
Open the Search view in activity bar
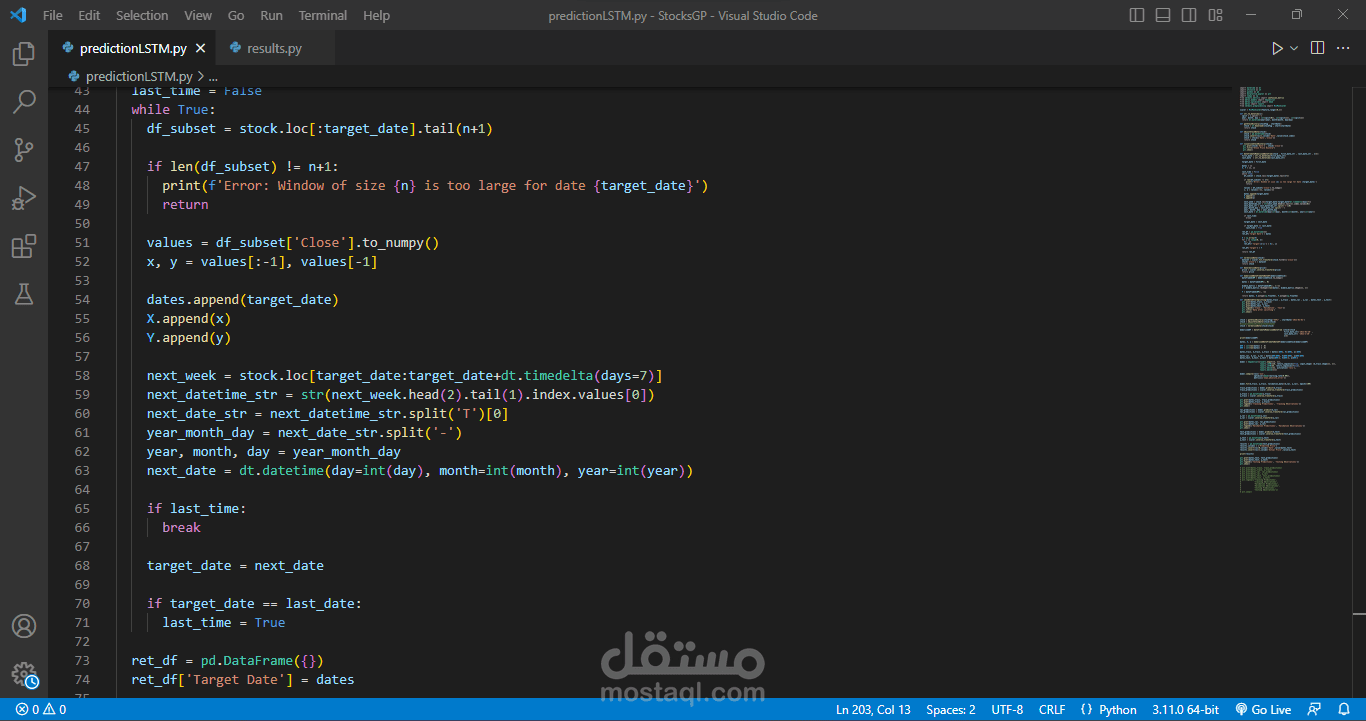[24, 102]
